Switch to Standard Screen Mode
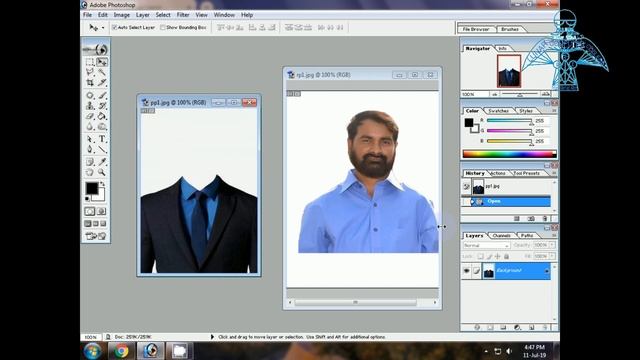 point(88,224)
